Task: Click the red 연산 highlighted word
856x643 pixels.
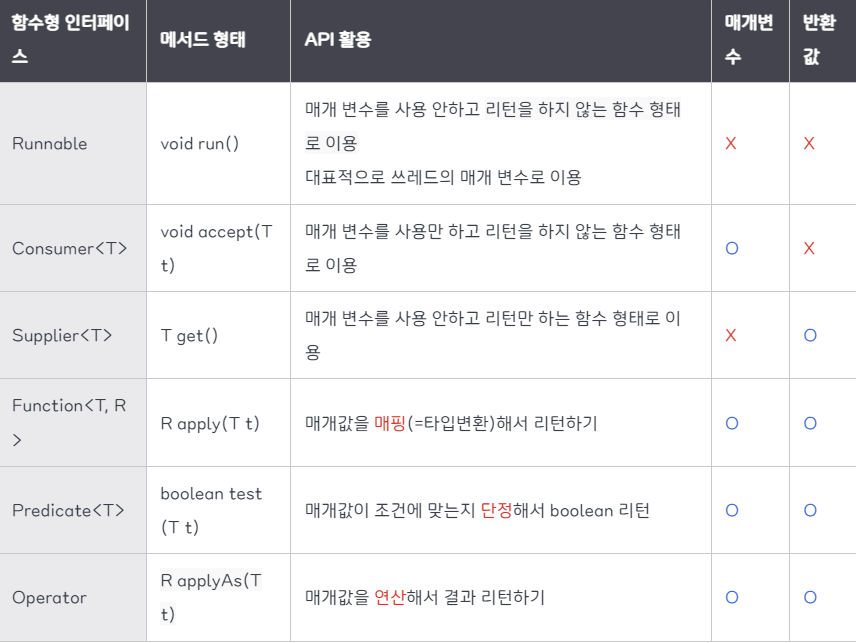Action: pos(388,597)
